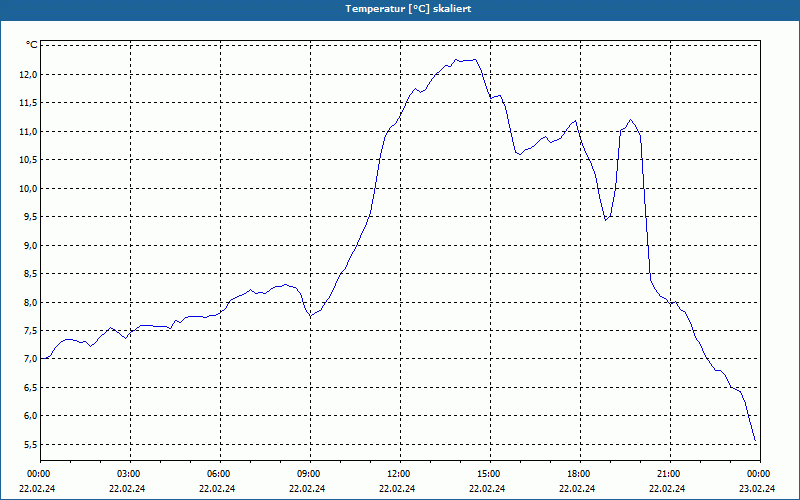
Task: Select the 7,5 y-axis label
Action: pyautogui.click(x=31, y=331)
